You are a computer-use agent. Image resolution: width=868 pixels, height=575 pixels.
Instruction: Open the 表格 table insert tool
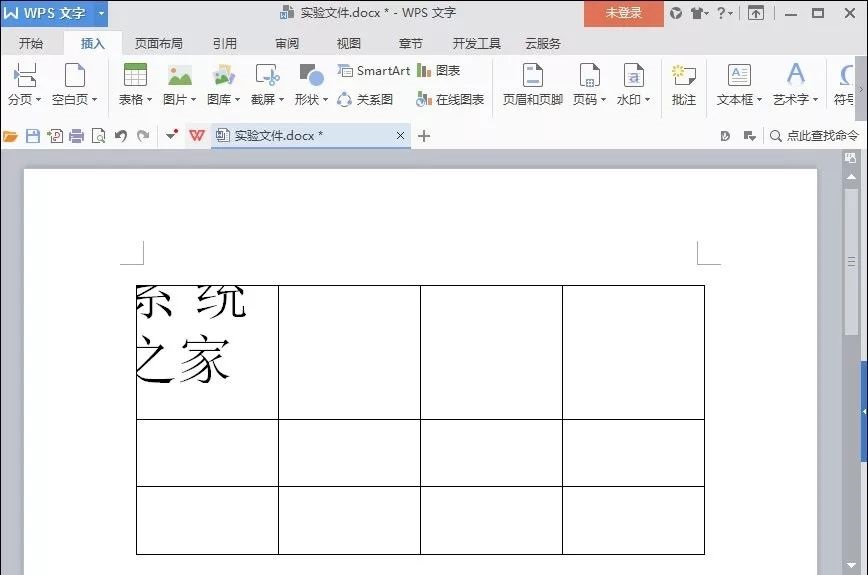coord(135,84)
